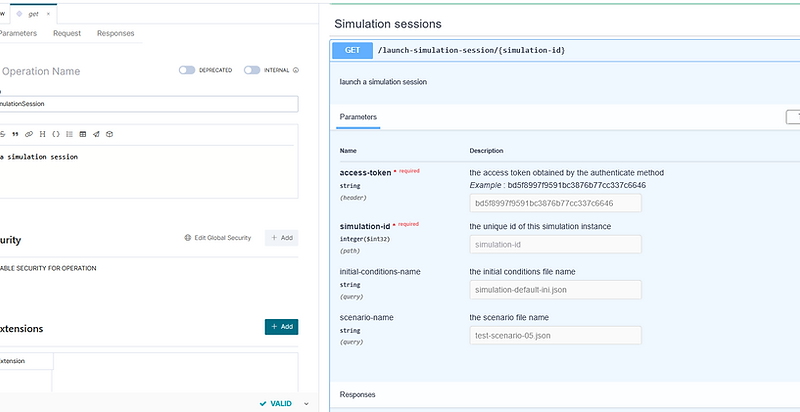Expand the VALID status chevron
This screenshot has width=800, height=412.
click(306, 404)
